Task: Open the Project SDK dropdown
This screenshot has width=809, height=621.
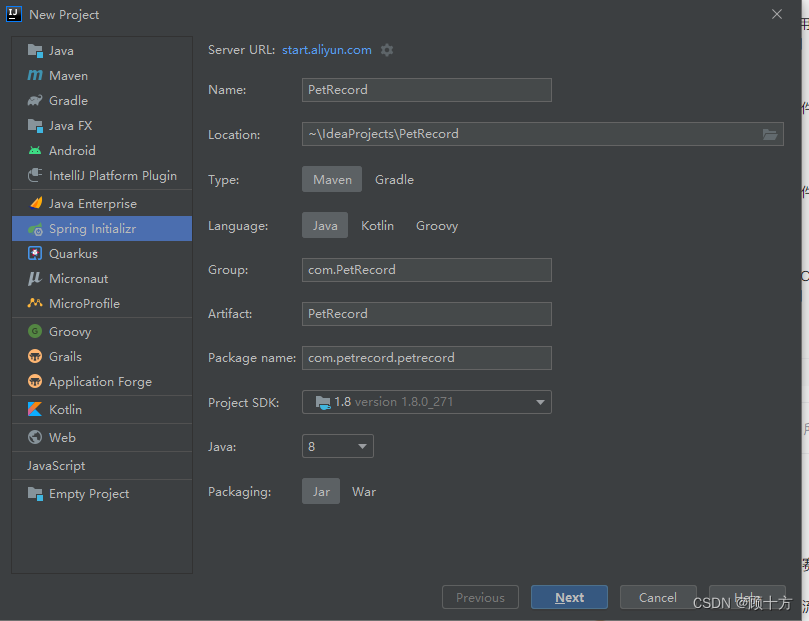Action: pos(427,402)
